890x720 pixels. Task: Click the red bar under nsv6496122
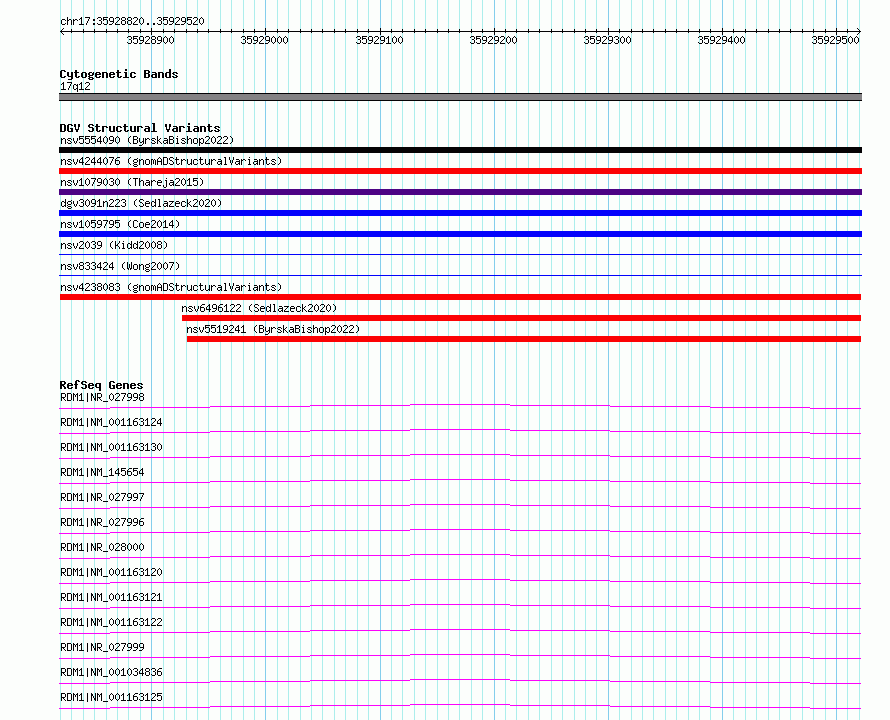pos(521,318)
